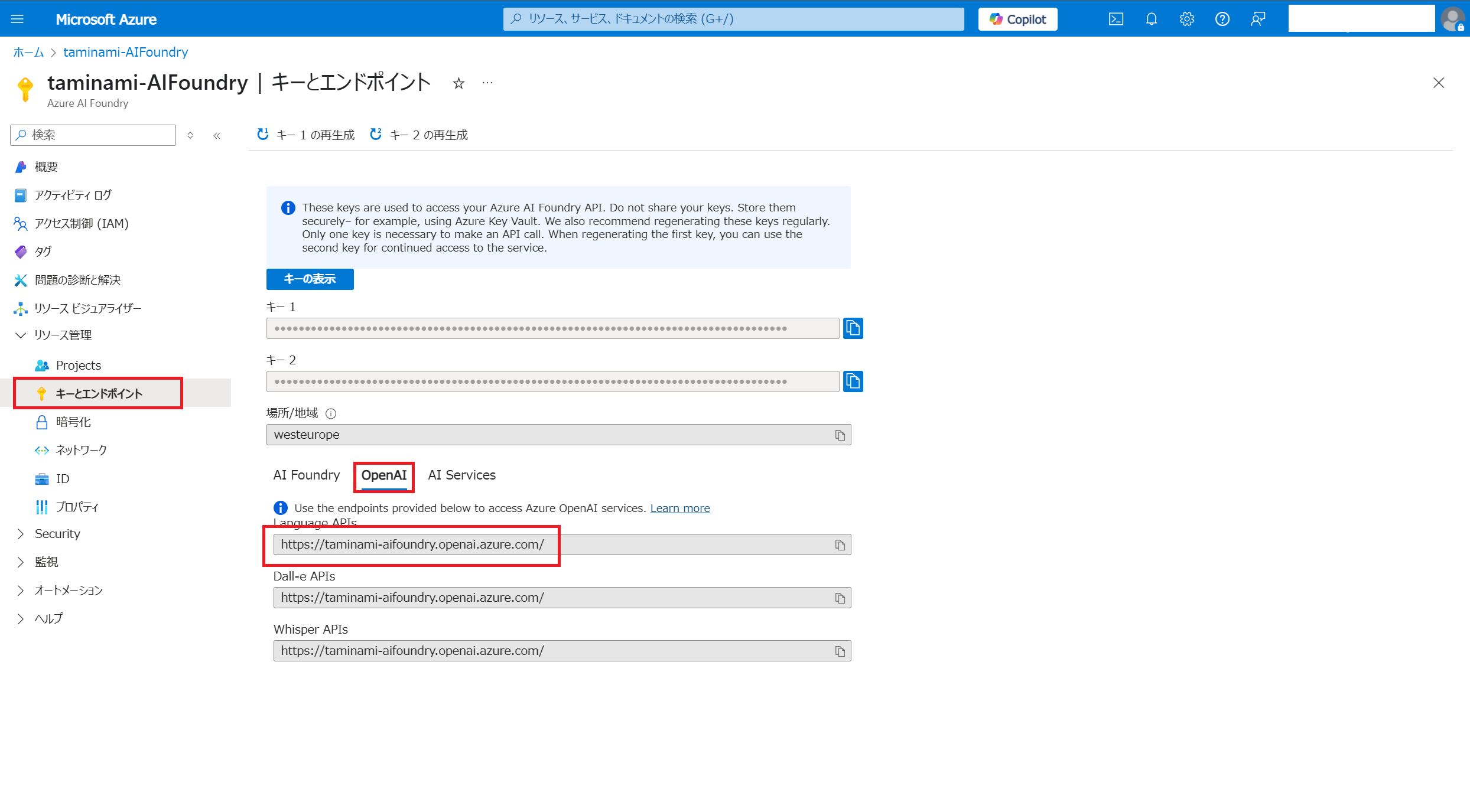Image resolution: width=1470 pixels, height=812 pixels.
Task: Open the more options ellipsis beside title
Action: [x=487, y=83]
